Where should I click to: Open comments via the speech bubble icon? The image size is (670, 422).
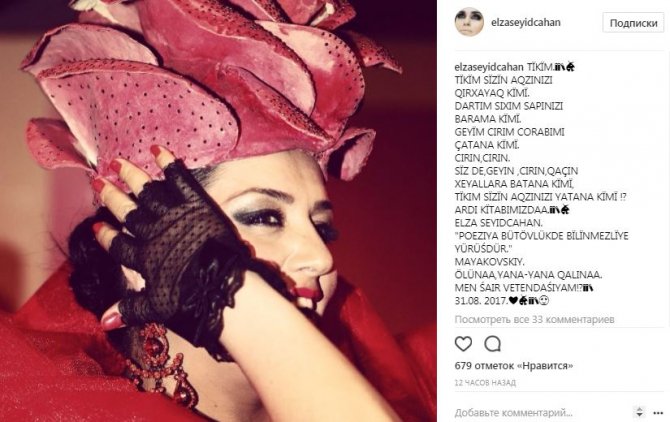tap(492, 344)
